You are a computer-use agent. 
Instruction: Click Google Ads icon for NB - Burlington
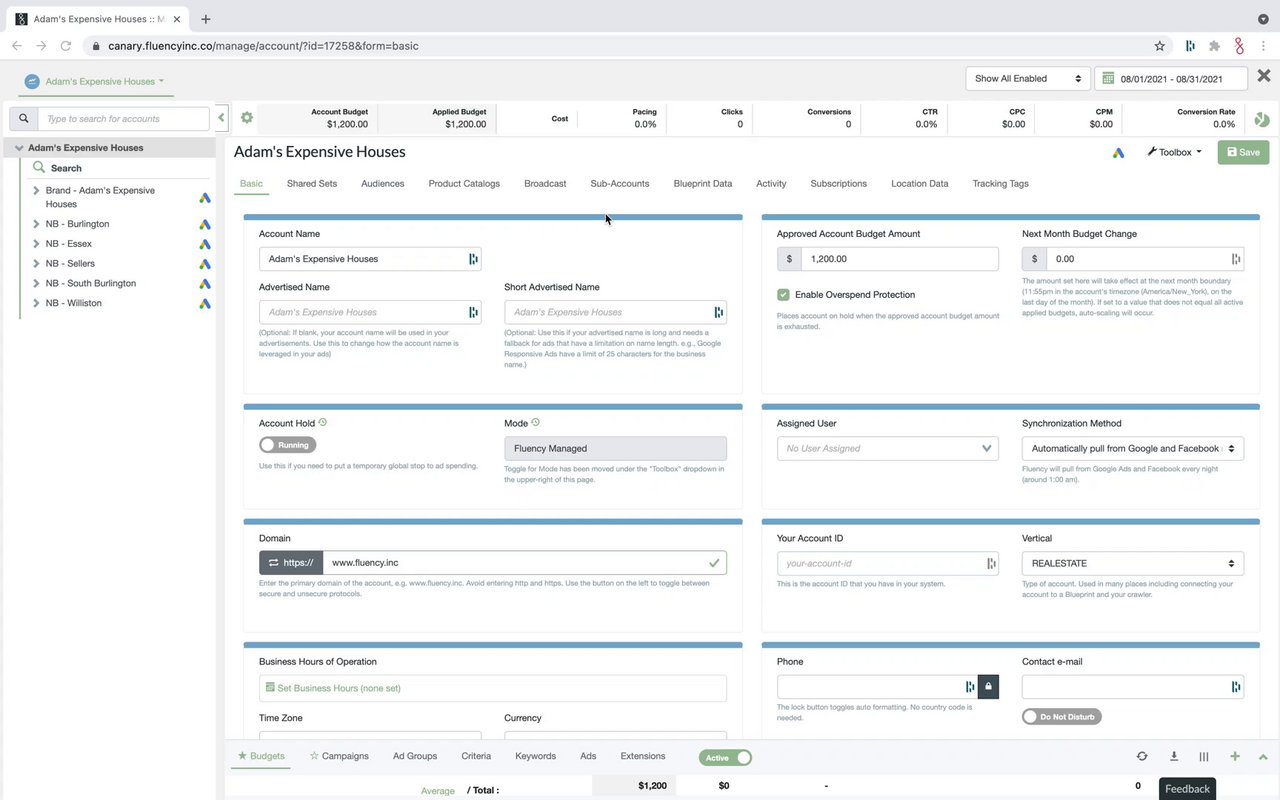tap(204, 224)
